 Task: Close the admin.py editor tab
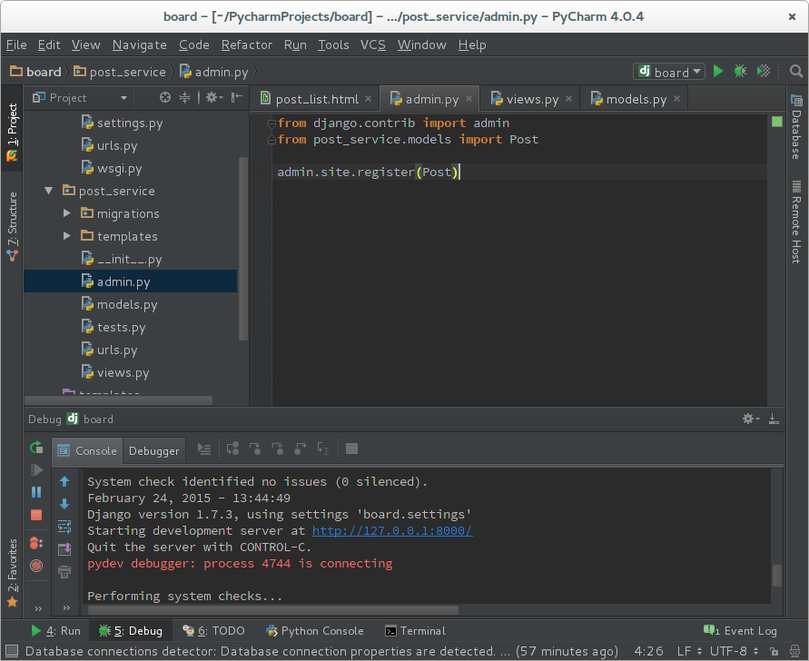point(469,99)
